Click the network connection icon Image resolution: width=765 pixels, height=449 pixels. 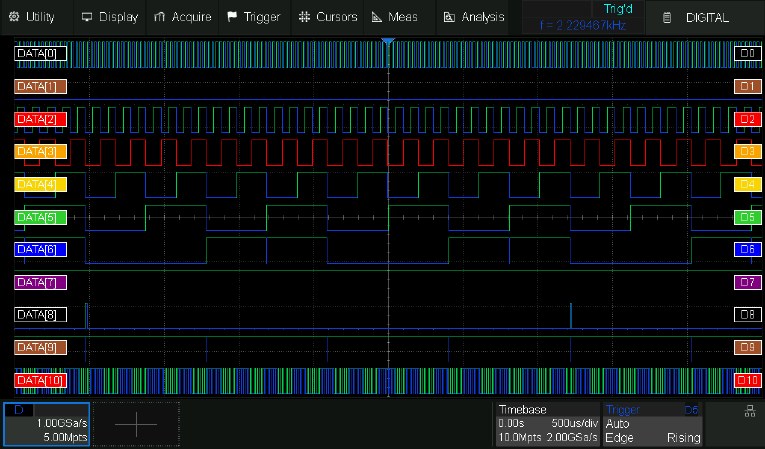(x=750, y=411)
